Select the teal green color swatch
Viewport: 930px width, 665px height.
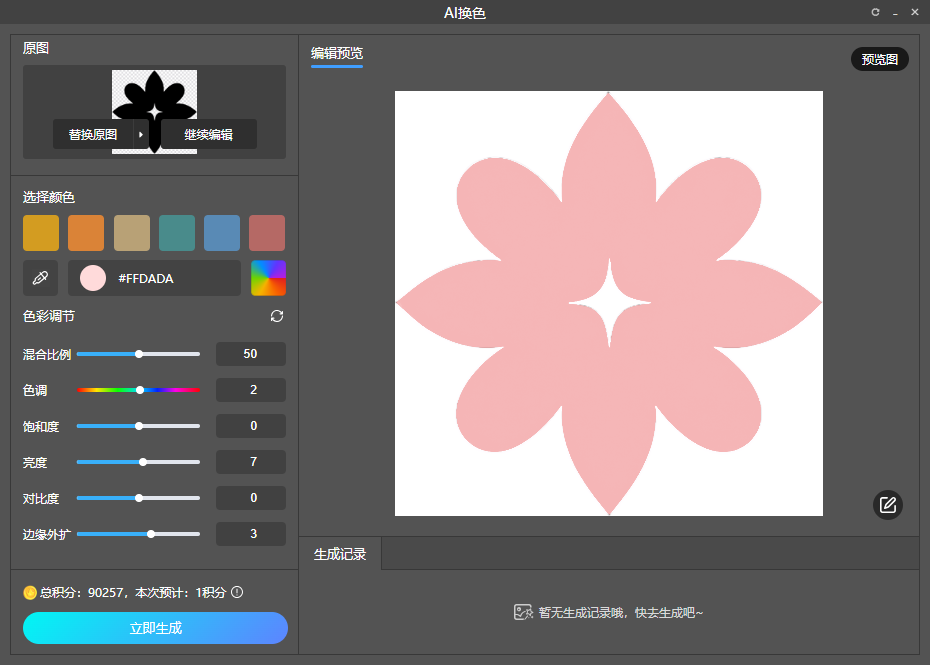[177, 233]
